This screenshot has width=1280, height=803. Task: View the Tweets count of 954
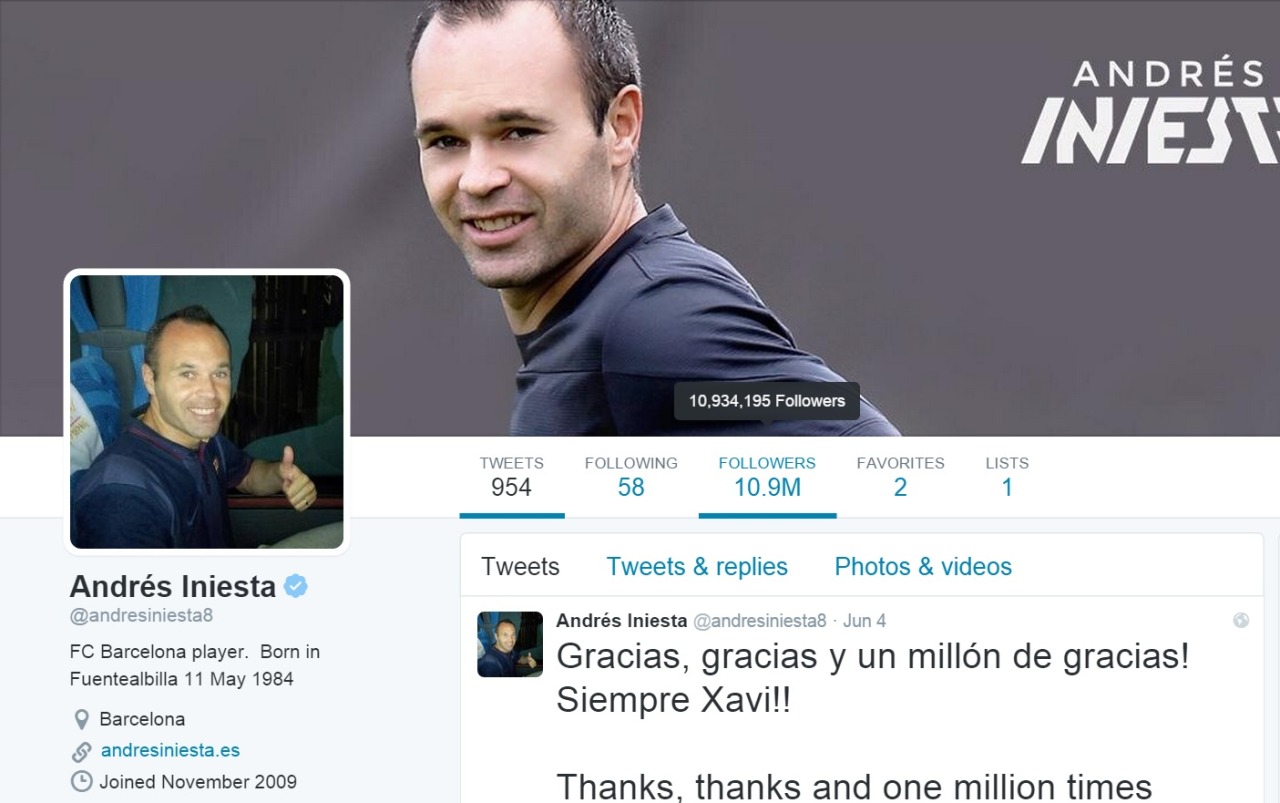pos(511,477)
